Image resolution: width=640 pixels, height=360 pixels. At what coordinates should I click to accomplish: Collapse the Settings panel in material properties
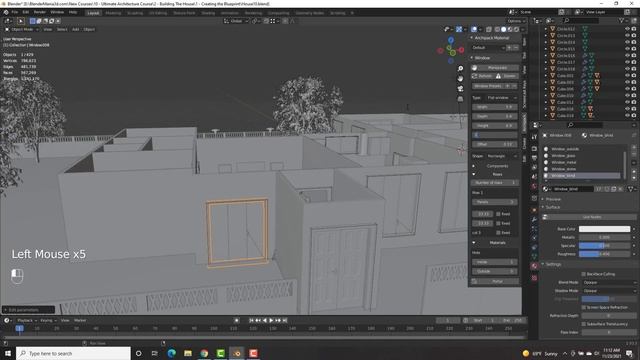pyautogui.click(x=543, y=264)
